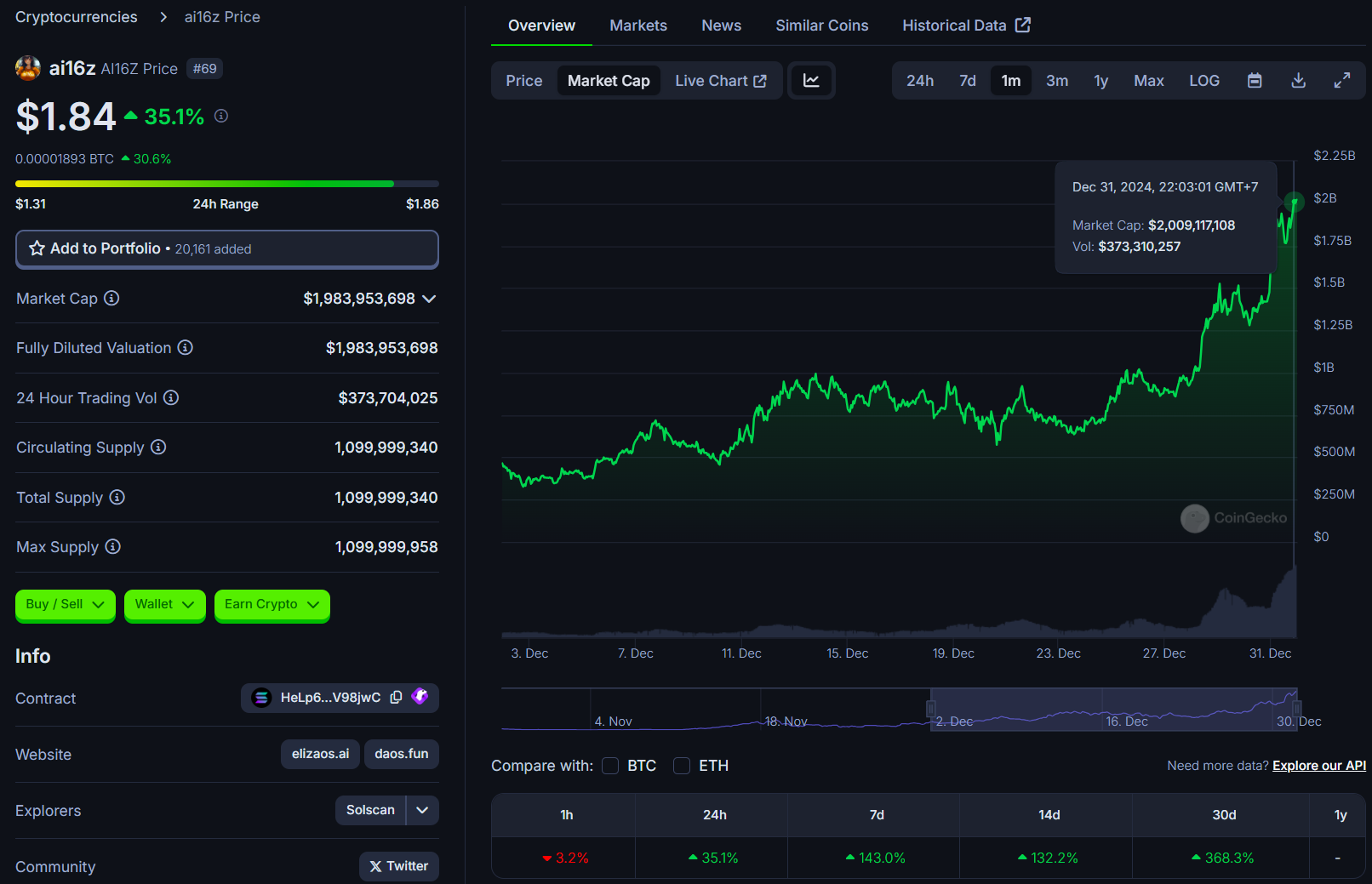
Task: Click the external link icon on Live Chart
Action: point(760,81)
